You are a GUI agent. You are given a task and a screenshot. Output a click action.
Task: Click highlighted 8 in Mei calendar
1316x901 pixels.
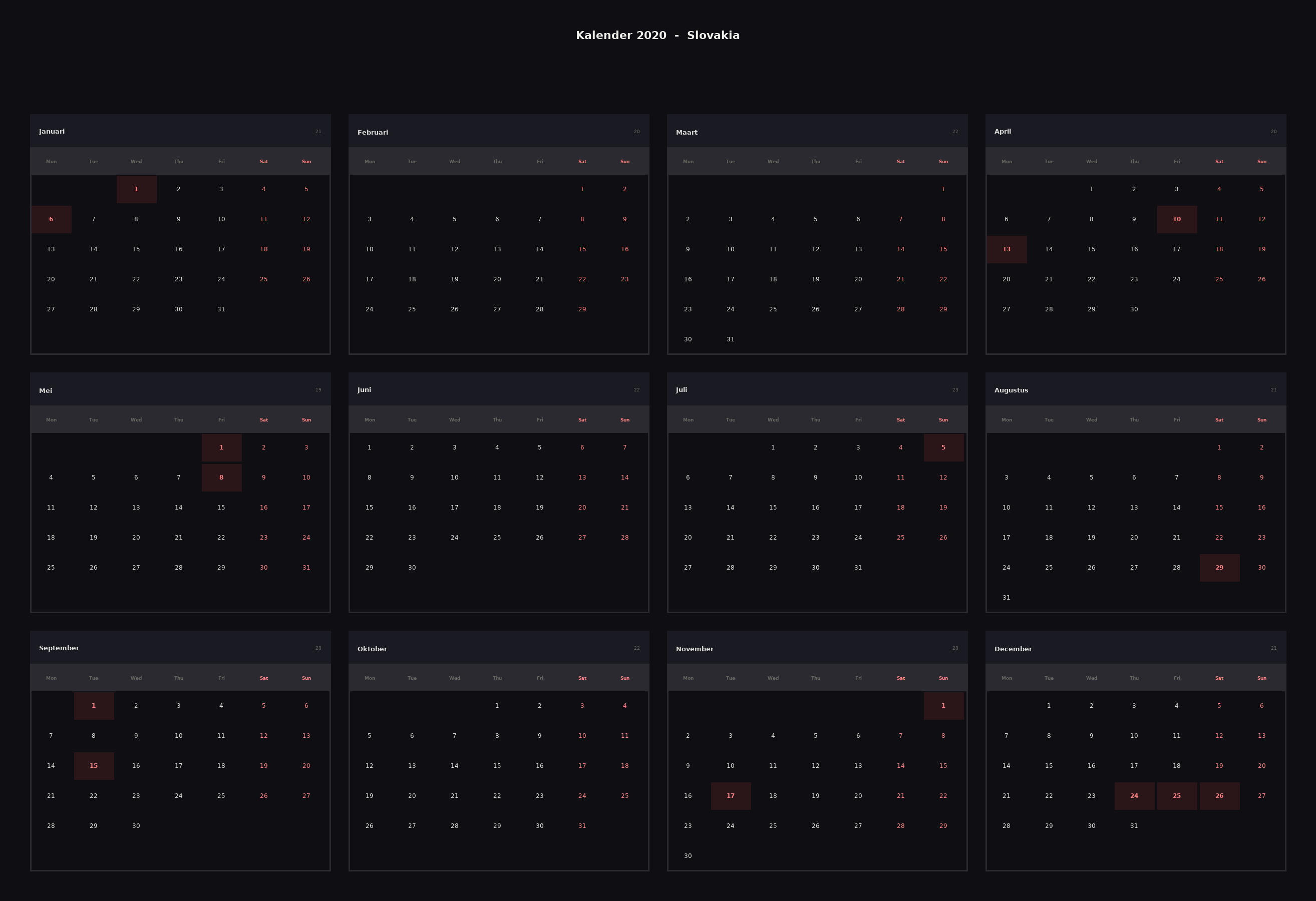coord(221,478)
